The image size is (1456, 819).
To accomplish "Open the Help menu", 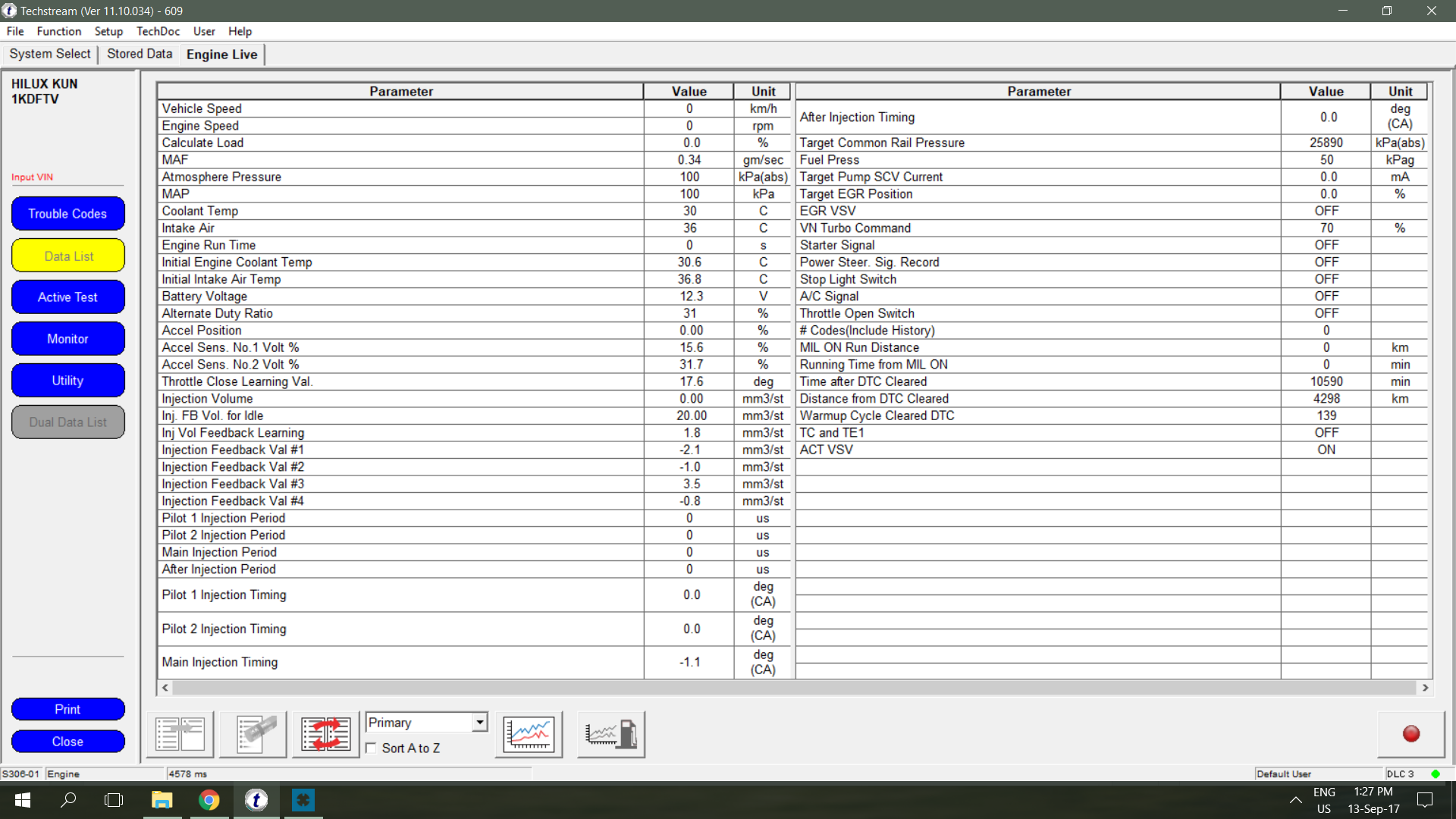I will tap(240, 31).
